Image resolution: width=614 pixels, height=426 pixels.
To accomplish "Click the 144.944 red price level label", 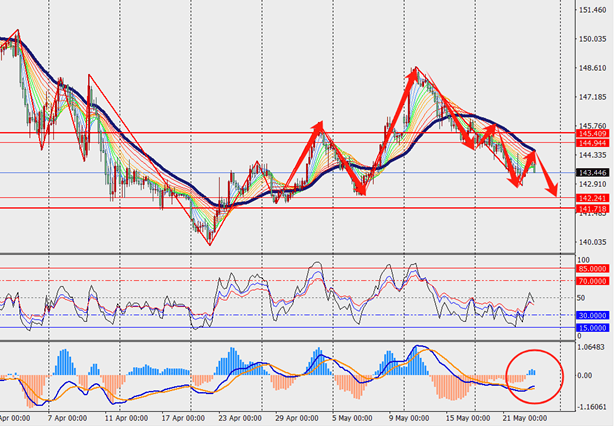I will pos(589,143).
